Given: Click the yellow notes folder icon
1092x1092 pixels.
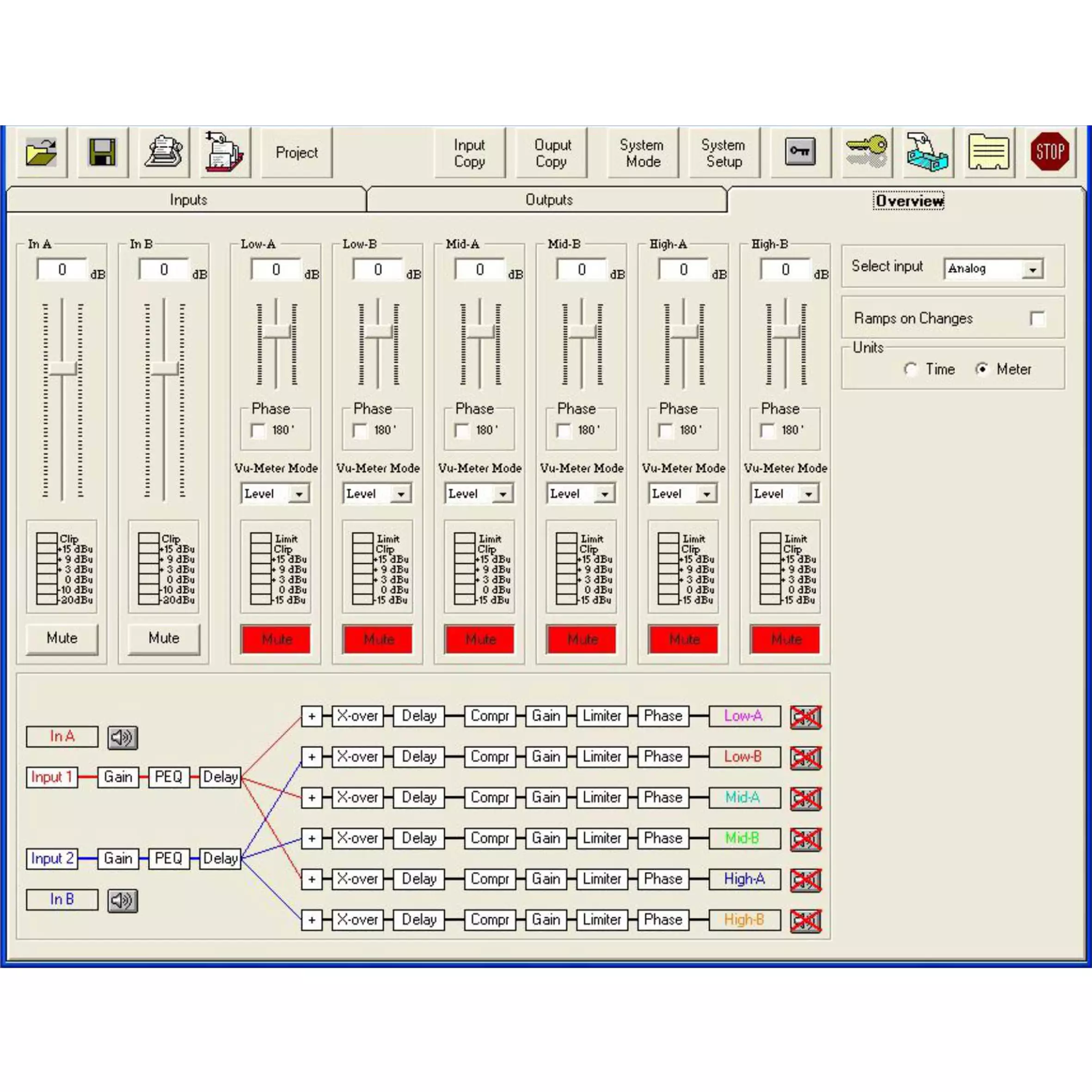Looking at the screenshot, I should [x=988, y=153].
